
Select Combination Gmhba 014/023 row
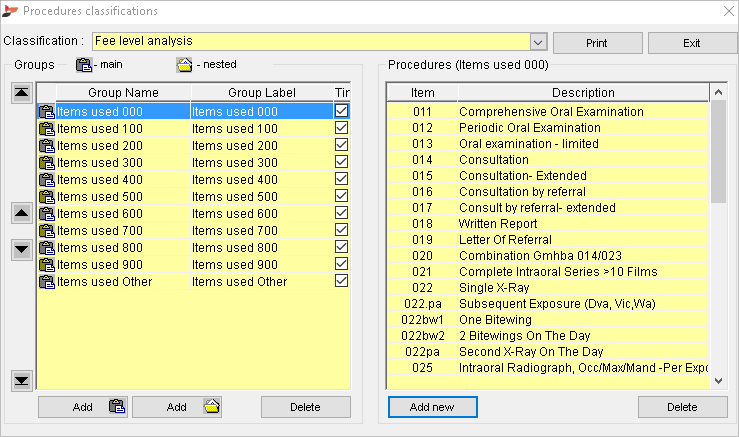click(x=548, y=256)
